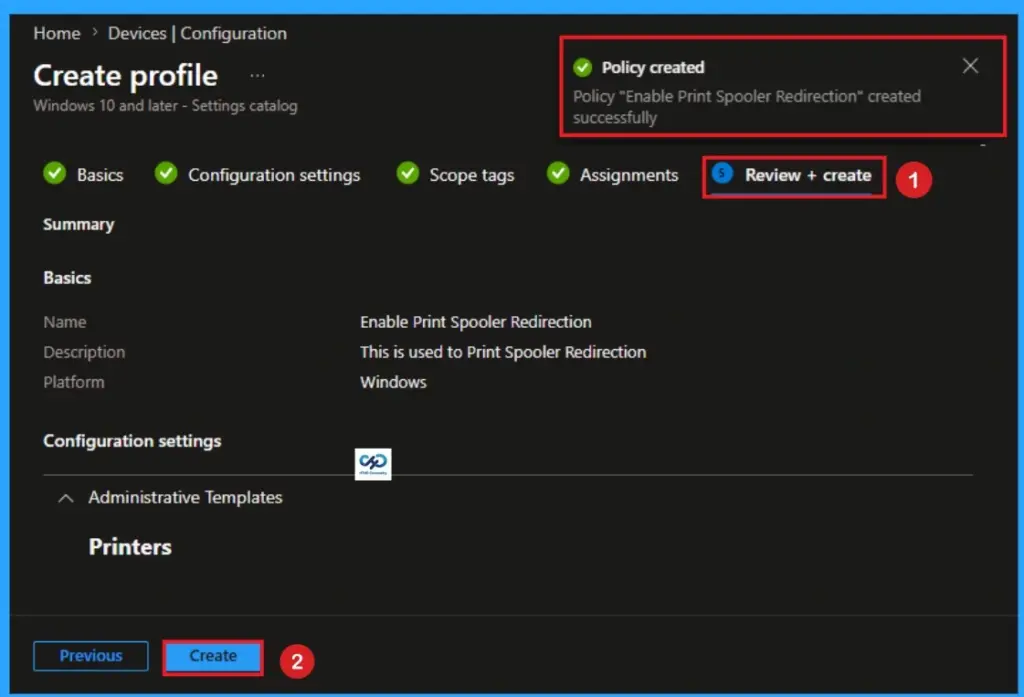
Task: Click the Assignments green checkmark icon
Action: [x=558, y=173]
